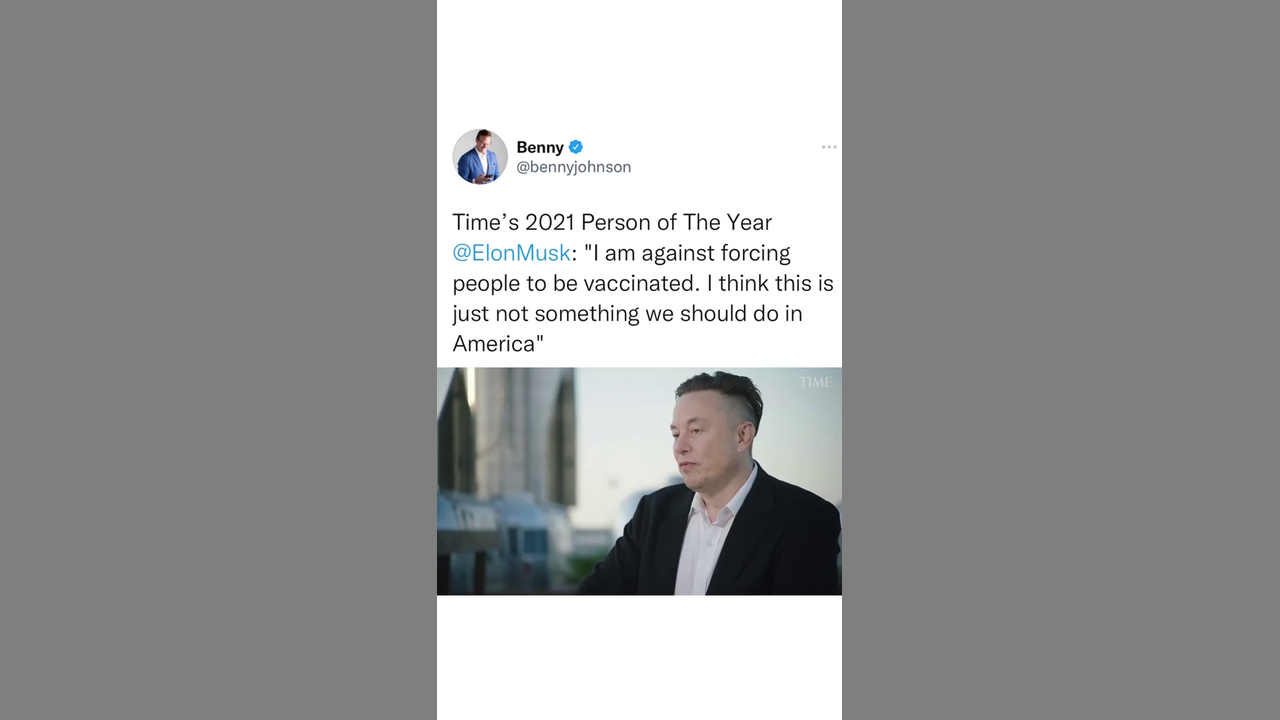Click the line "just not something we should do in"

pyautogui.click(x=627, y=313)
